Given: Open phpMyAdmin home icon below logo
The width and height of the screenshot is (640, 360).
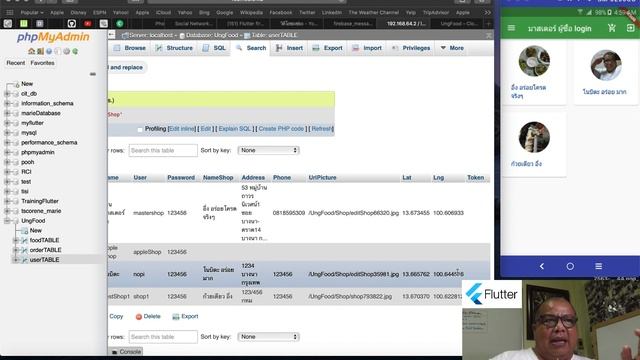Looking at the screenshot, I should [x=31, y=51].
